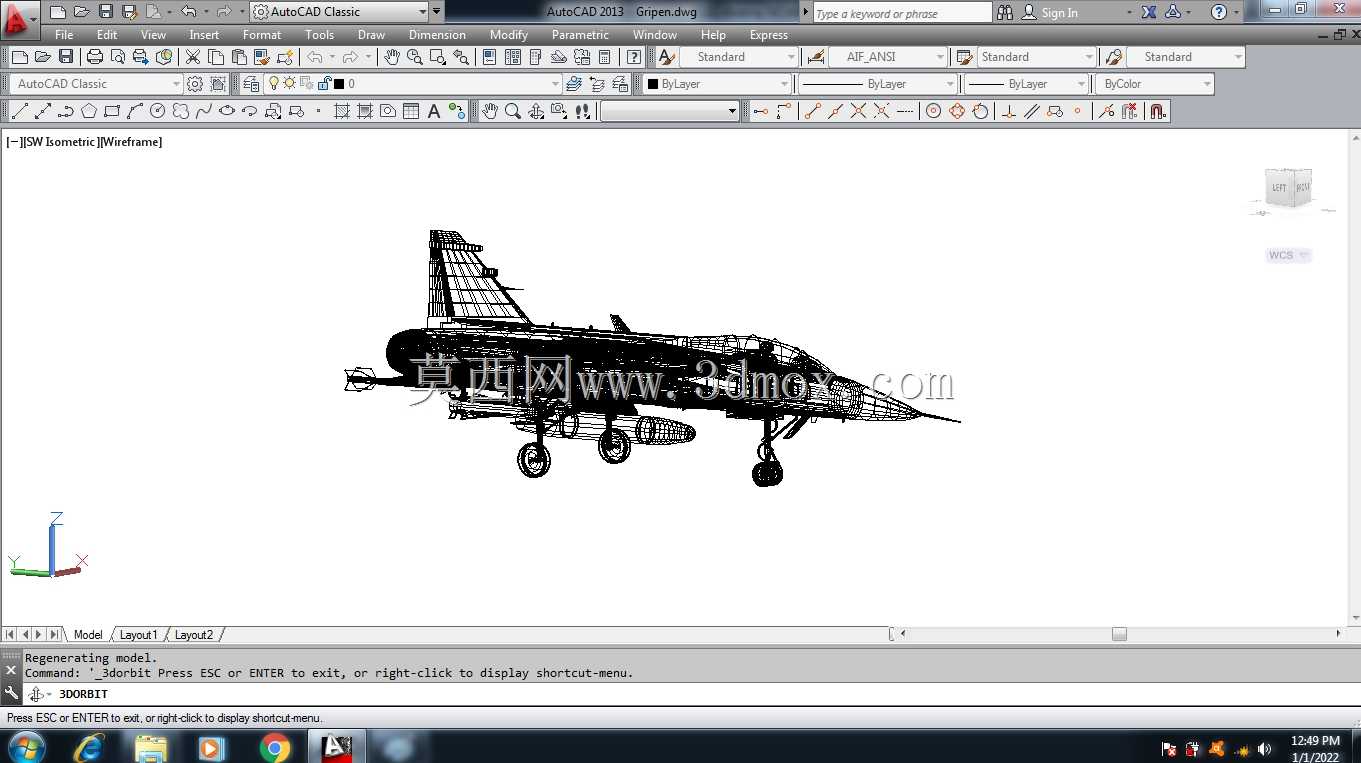Toggle layer 0 lock padlock icon
The height and width of the screenshot is (763, 1361).
pos(324,84)
